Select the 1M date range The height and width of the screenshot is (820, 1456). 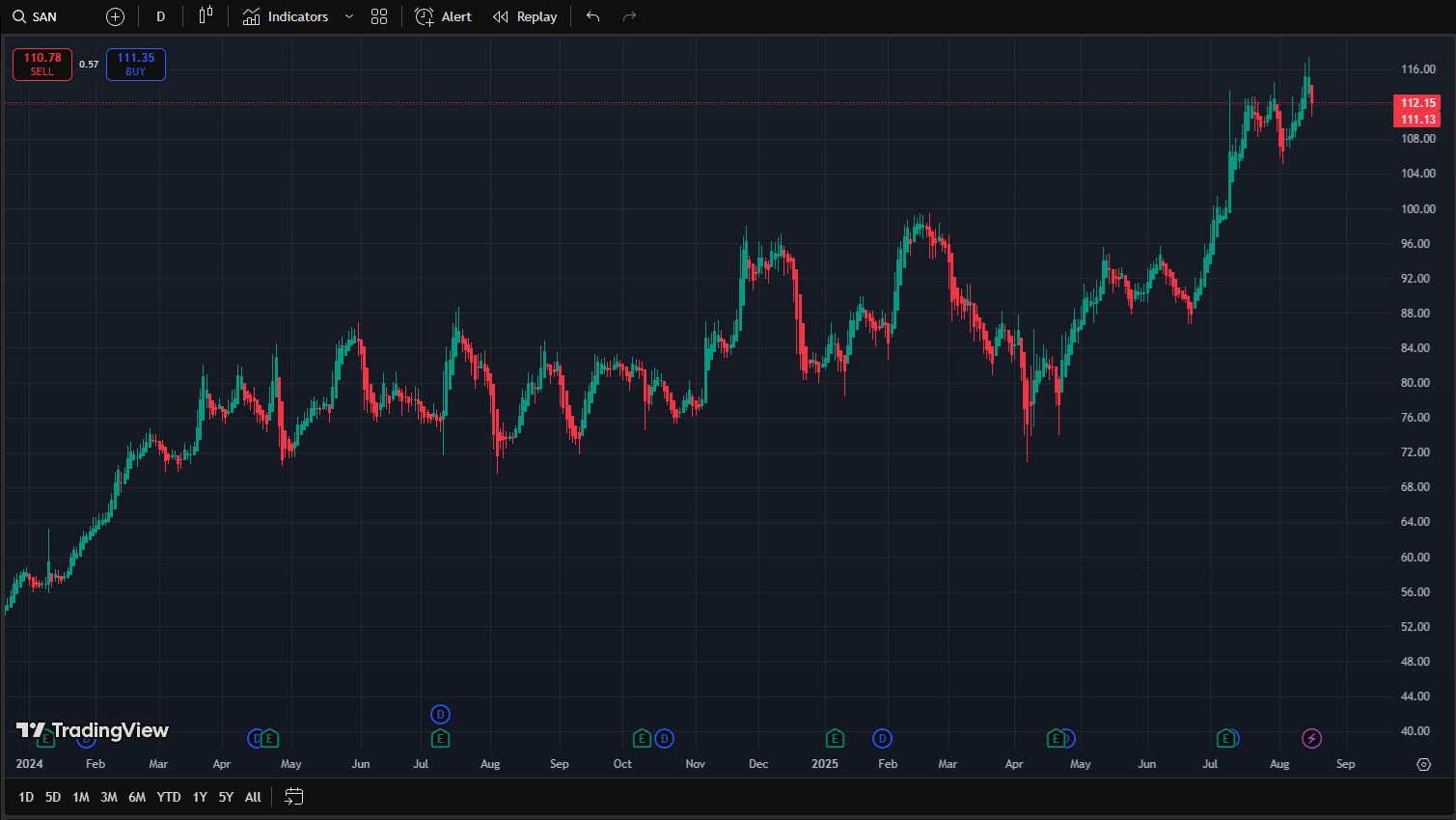pos(81,797)
